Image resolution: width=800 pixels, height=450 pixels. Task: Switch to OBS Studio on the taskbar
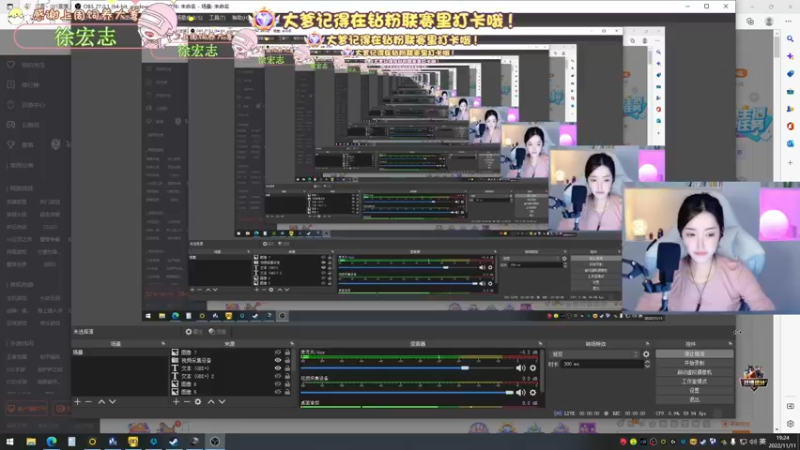215,441
